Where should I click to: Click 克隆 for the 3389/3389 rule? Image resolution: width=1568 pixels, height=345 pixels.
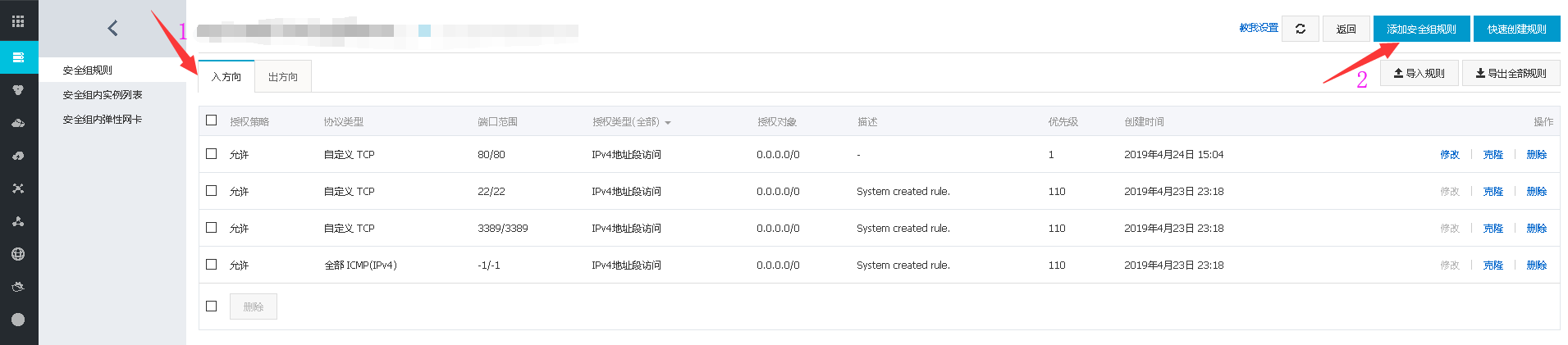(1493, 229)
